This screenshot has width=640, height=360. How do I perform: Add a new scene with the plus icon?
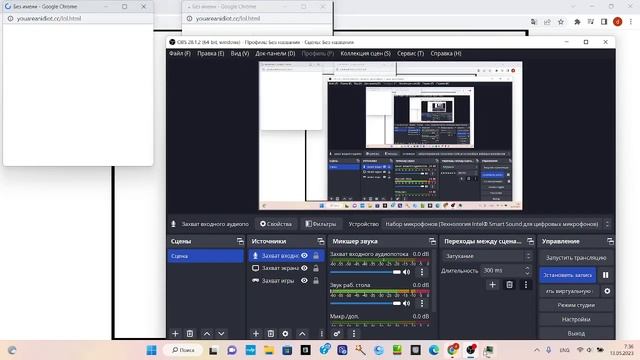tap(175, 333)
